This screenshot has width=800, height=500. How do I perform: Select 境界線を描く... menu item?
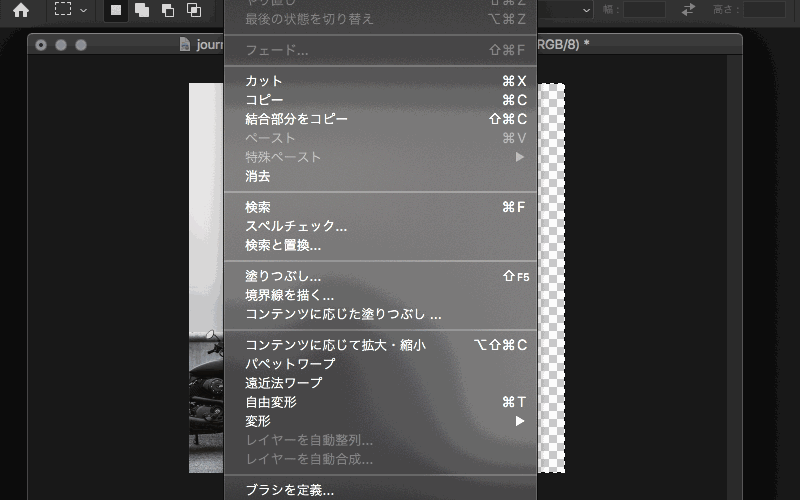point(381,295)
